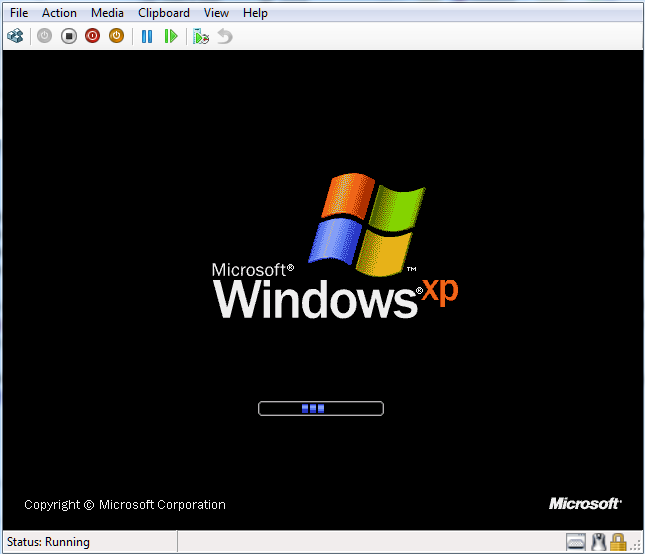Click the Status: Running text
This screenshot has width=645, height=554.
tap(48, 542)
